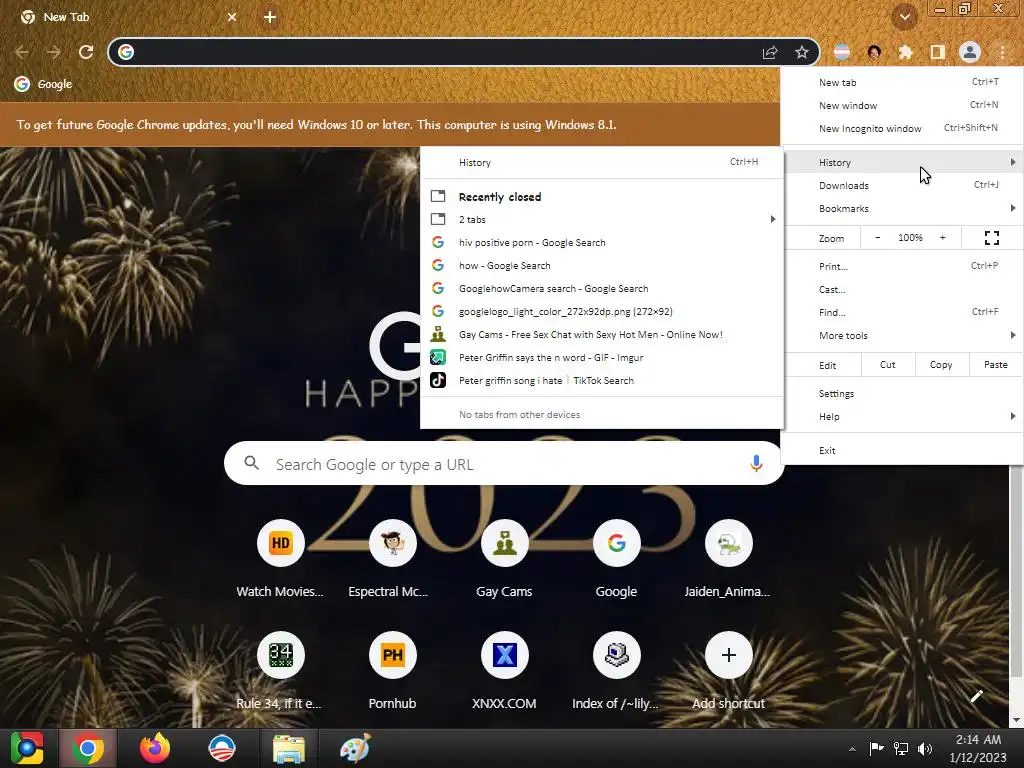This screenshot has width=1024, height=768.
Task: Select New Incognito window
Action: [902, 128]
